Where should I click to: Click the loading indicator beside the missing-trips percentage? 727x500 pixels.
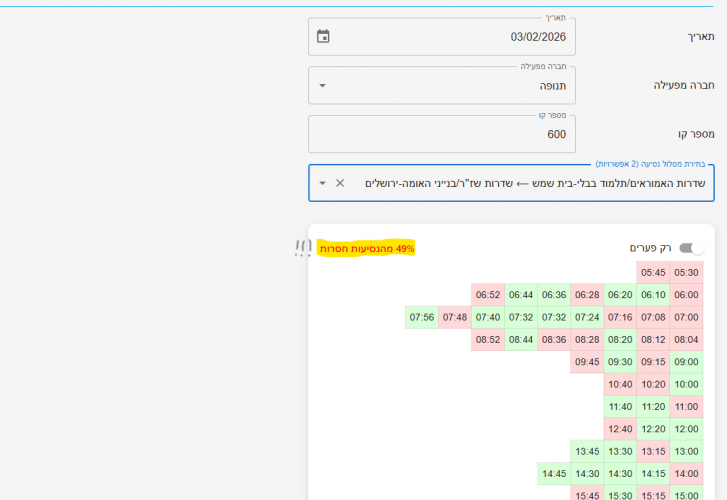tap(302, 248)
